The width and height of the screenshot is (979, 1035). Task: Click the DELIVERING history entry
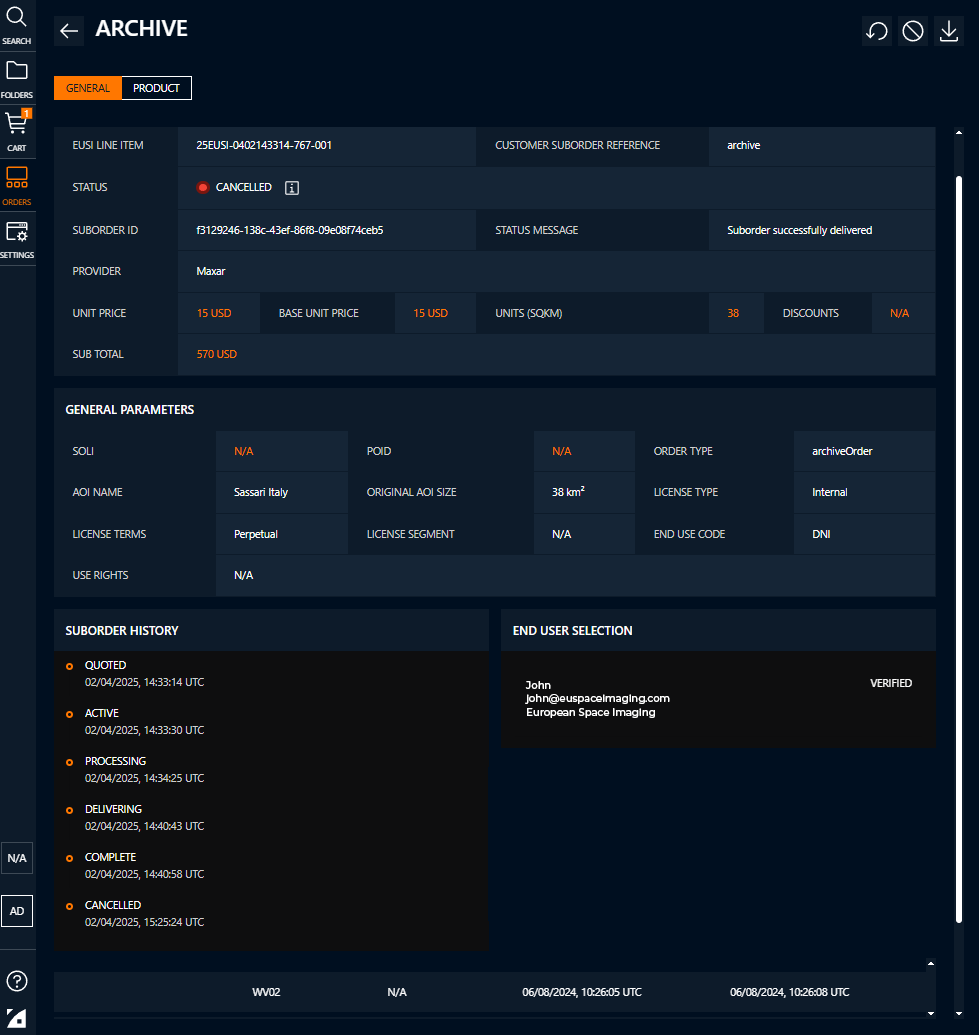[x=144, y=817]
